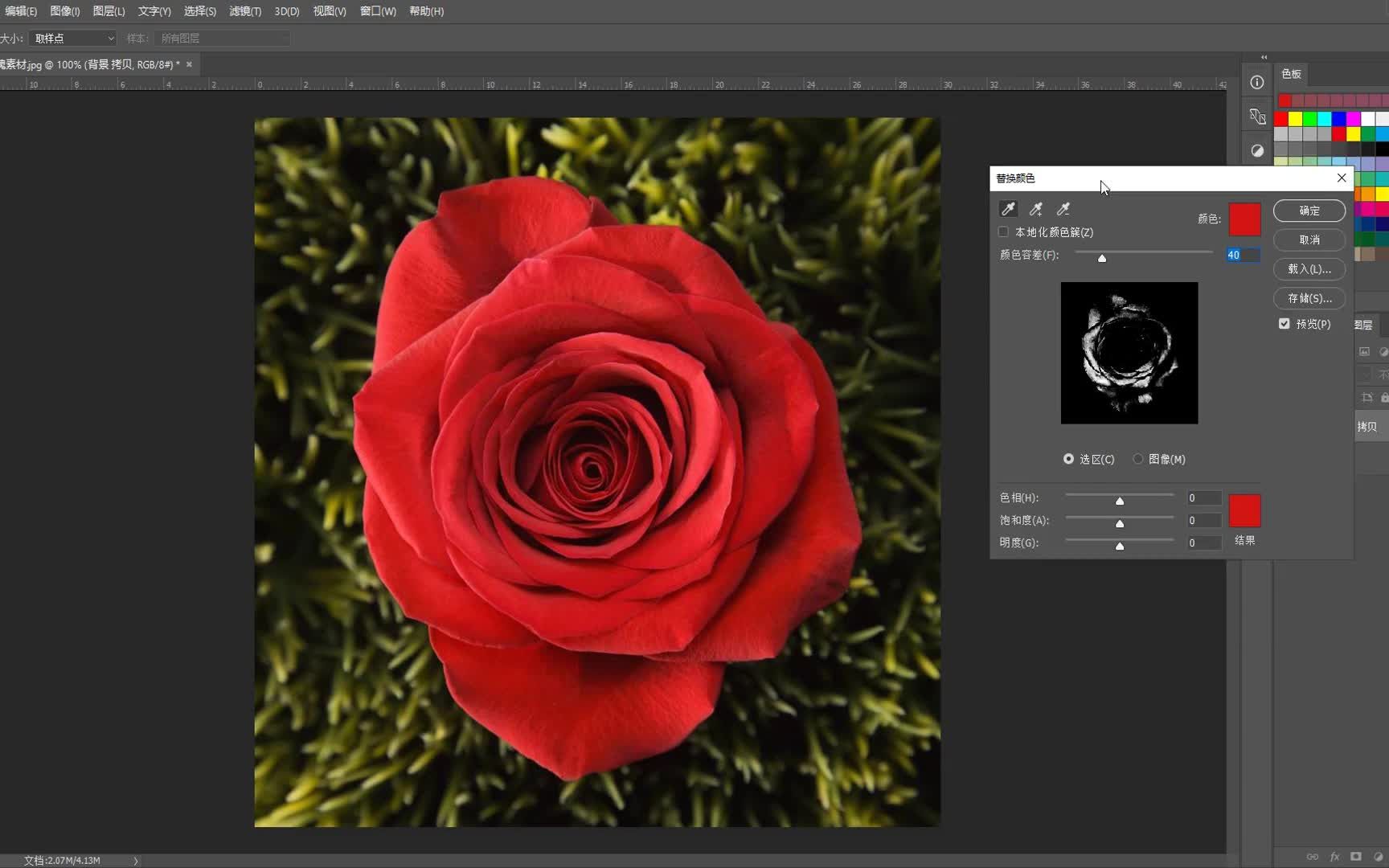
Task: Select the Eyedropper tool in Replace Color dialog
Action: 1008,209
